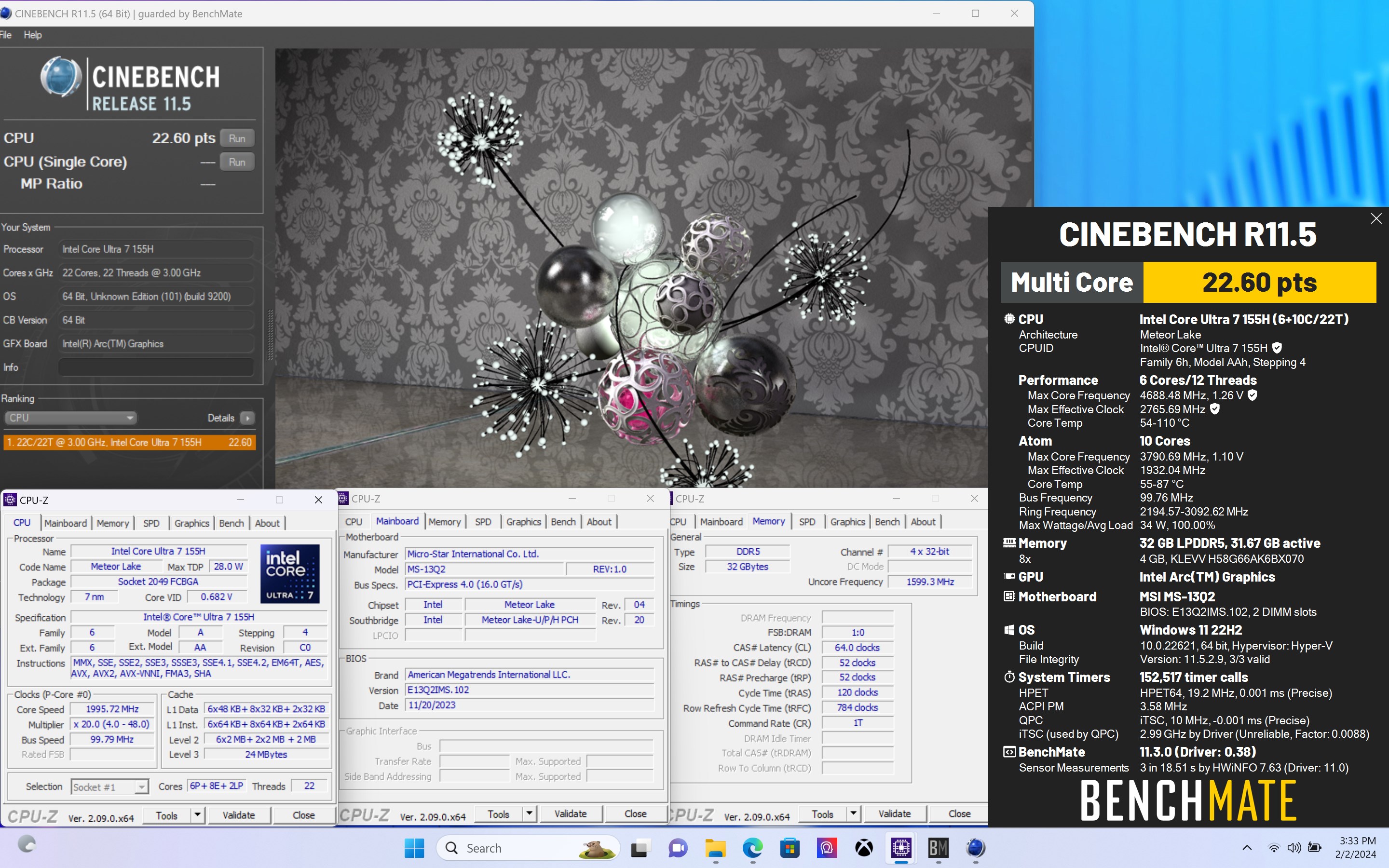Expand Tools dropdown arrow in left CPU-Z window
Image resolution: width=1389 pixels, height=868 pixels.
click(197, 815)
